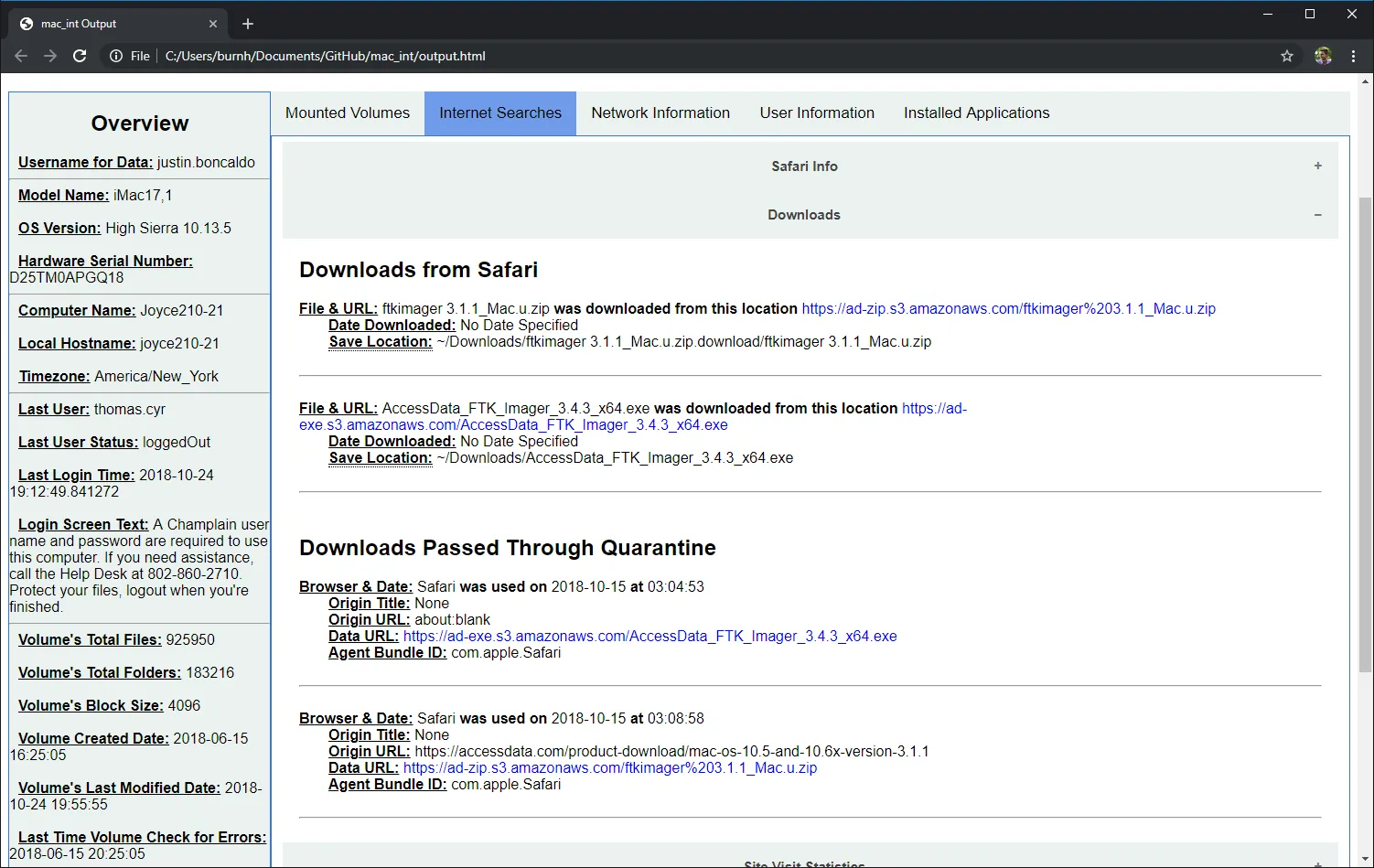Click the OS Version label
This screenshot has width=1374, height=868.
tap(59, 229)
